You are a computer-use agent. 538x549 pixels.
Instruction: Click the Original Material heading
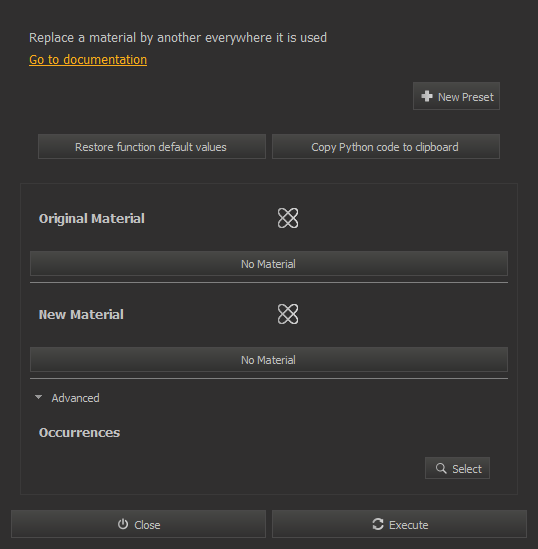tap(91, 218)
